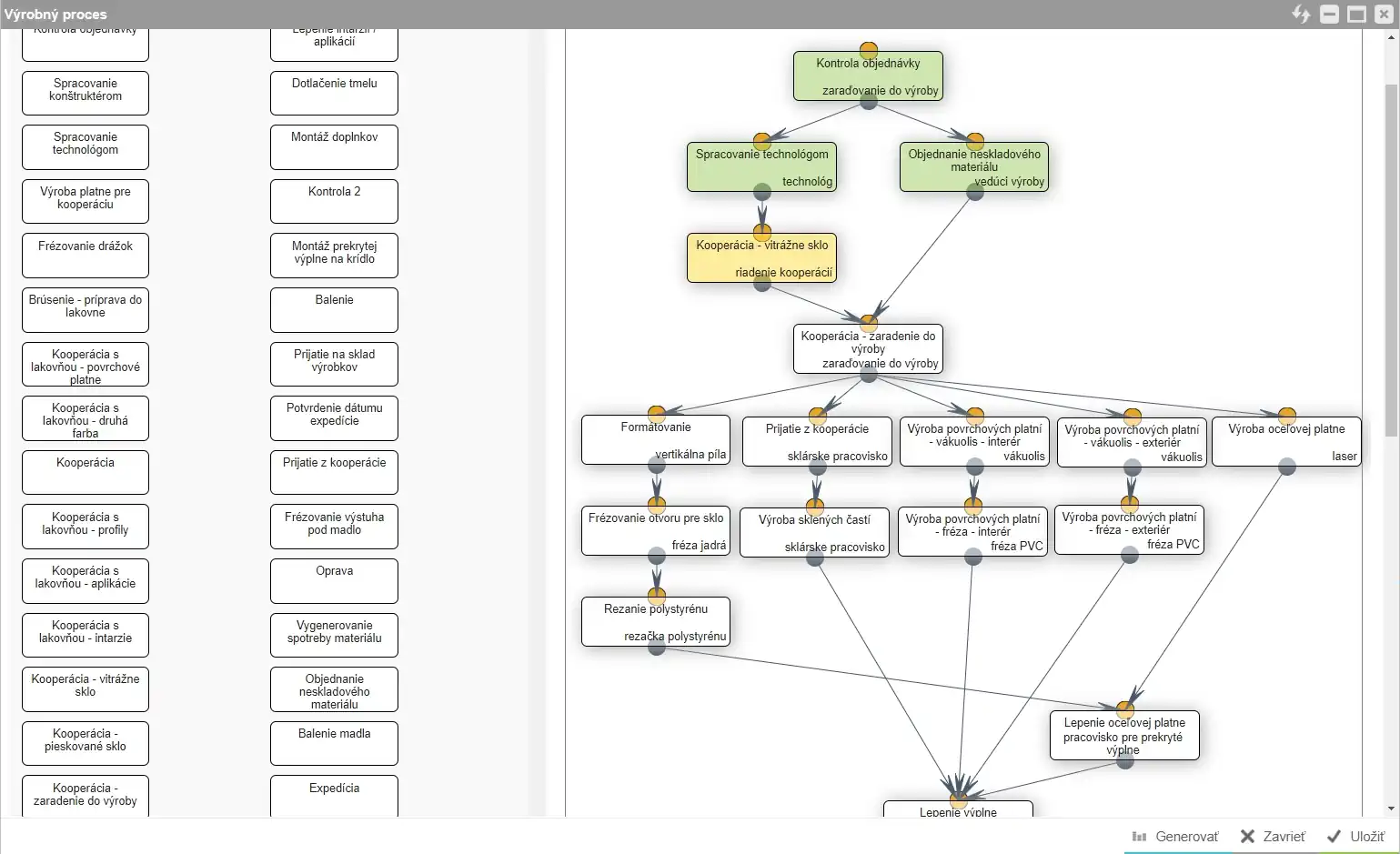Select Balenie step in the palette
The height and width of the screenshot is (854, 1400).
click(334, 309)
